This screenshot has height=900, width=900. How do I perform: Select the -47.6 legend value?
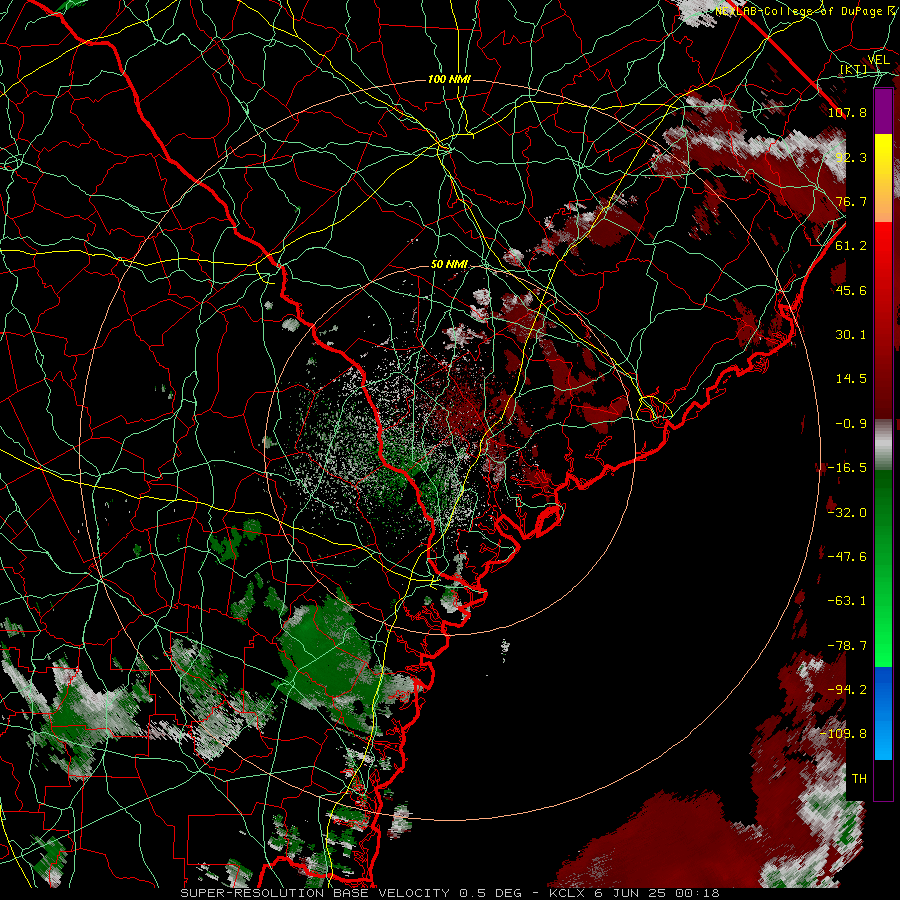pos(847,557)
